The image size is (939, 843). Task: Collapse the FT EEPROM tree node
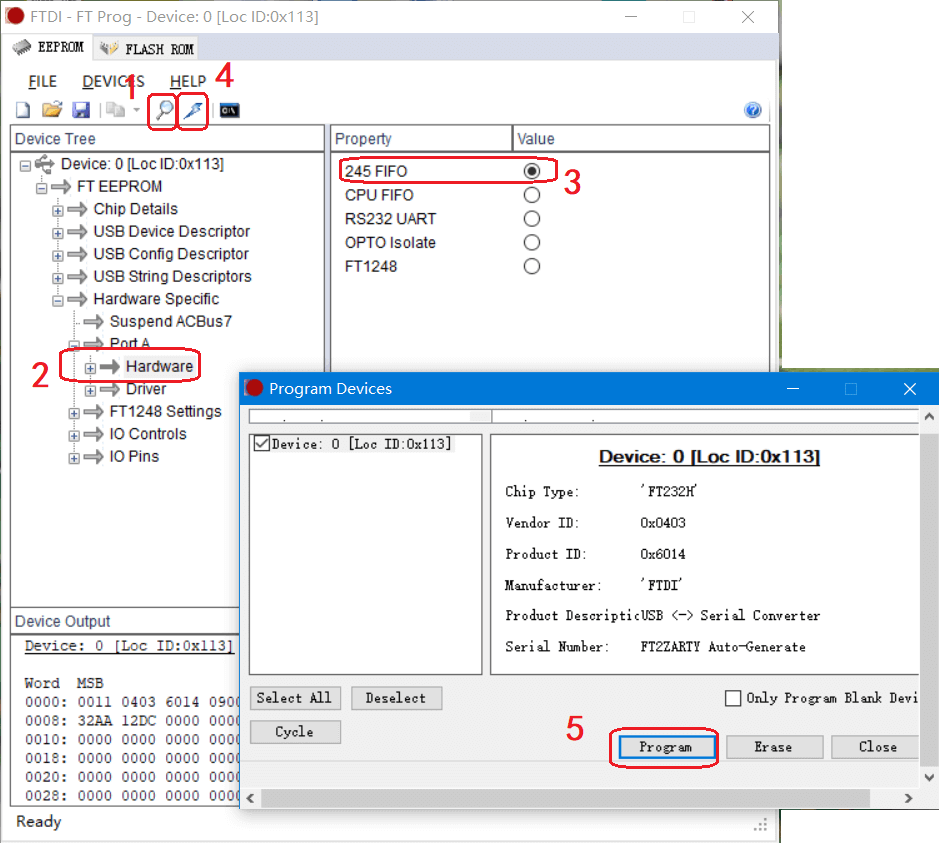tap(41, 188)
